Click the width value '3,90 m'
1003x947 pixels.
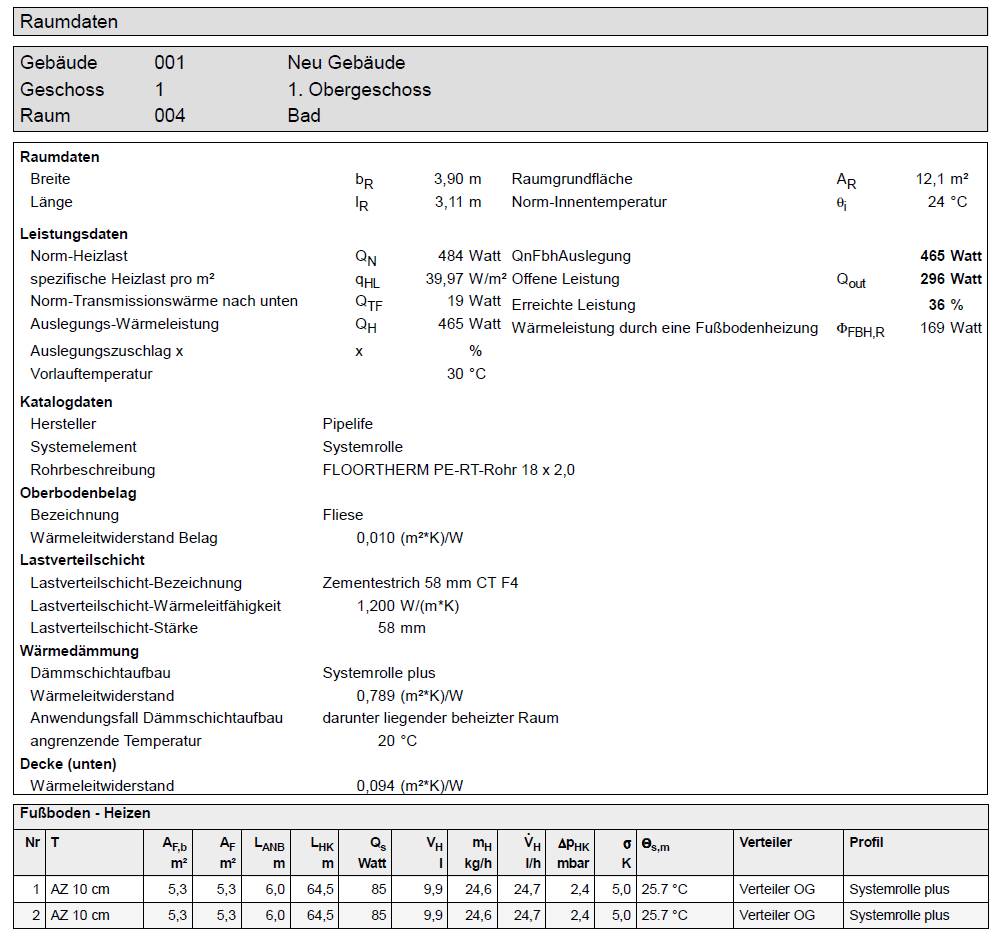coord(457,179)
